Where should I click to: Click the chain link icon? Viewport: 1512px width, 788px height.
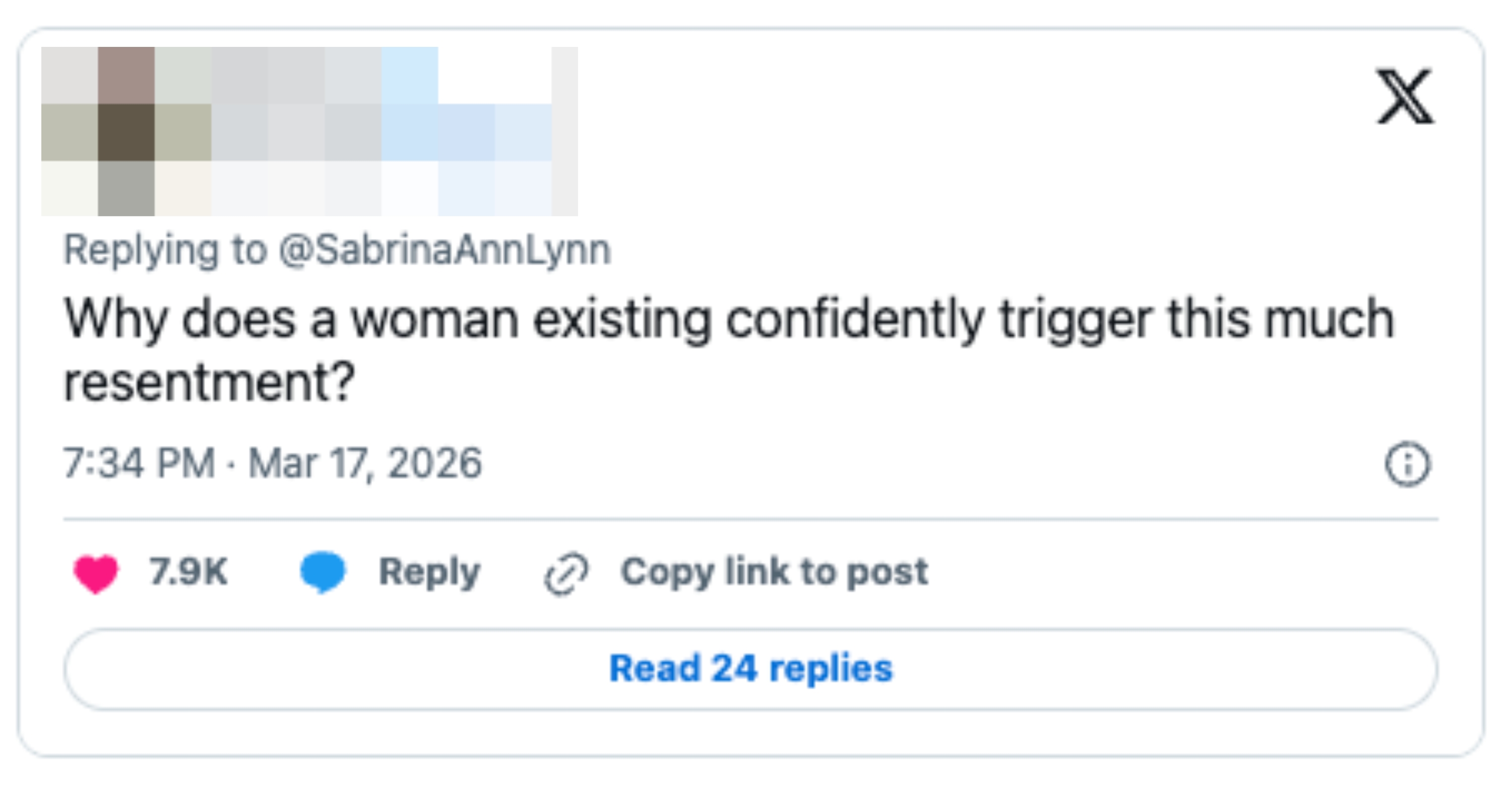pyautogui.click(x=566, y=574)
